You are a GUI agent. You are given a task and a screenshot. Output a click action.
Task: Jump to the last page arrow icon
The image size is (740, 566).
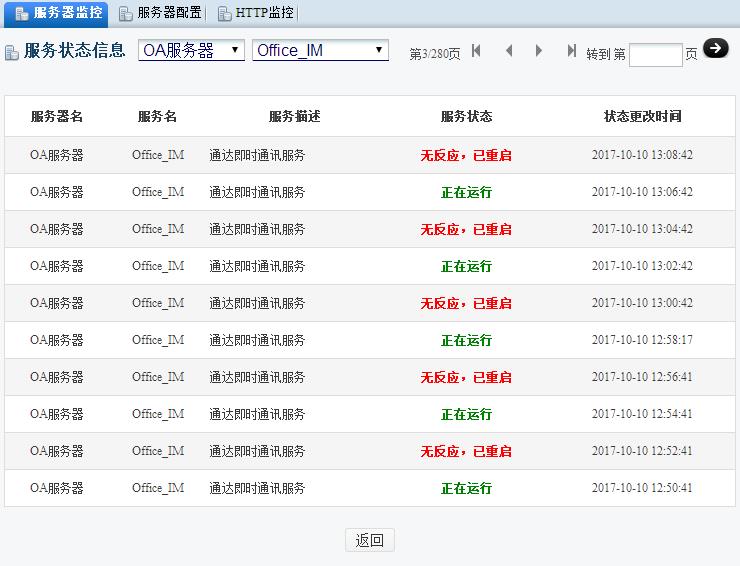571,51
